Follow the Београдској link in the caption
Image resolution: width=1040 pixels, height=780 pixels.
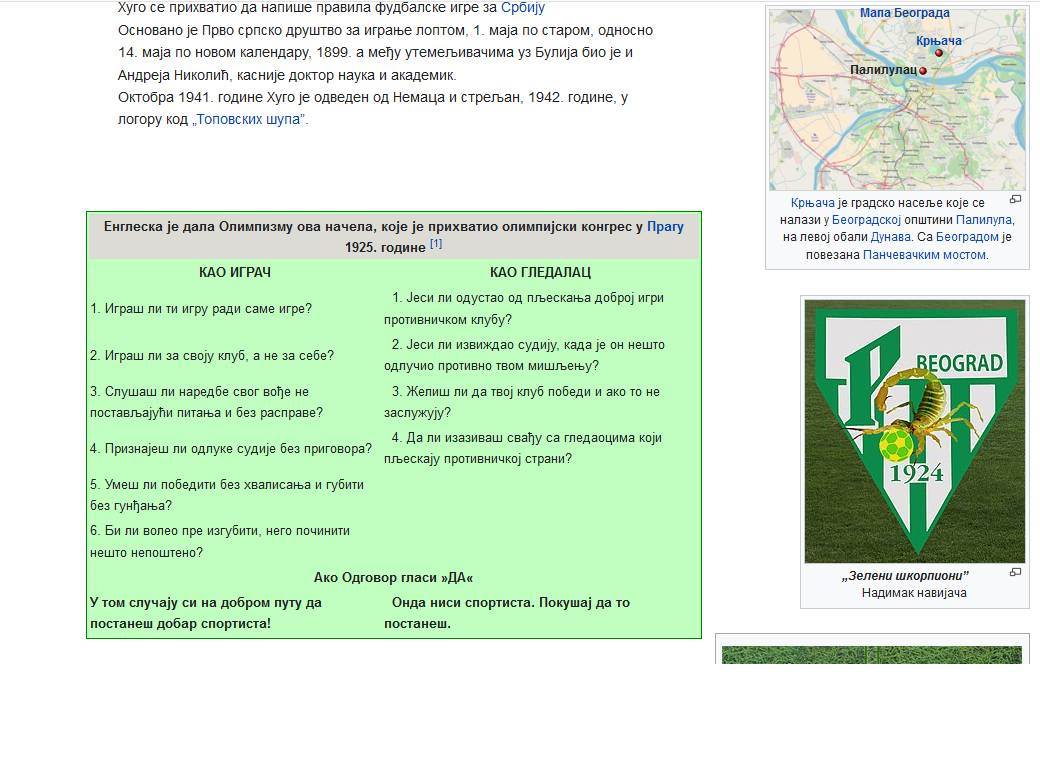click(866, 220)
